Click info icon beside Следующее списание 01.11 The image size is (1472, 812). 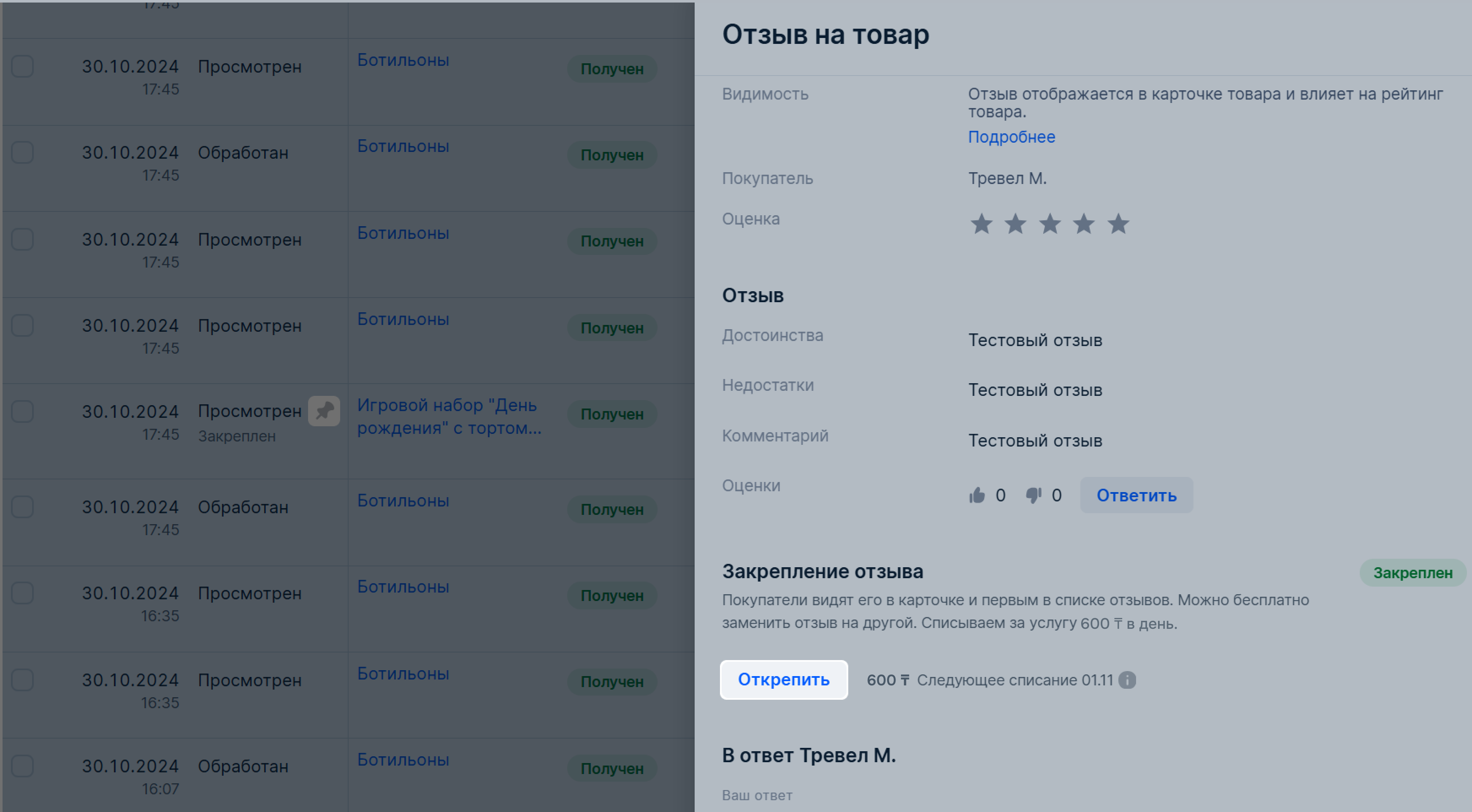(x=1127, y=680)
